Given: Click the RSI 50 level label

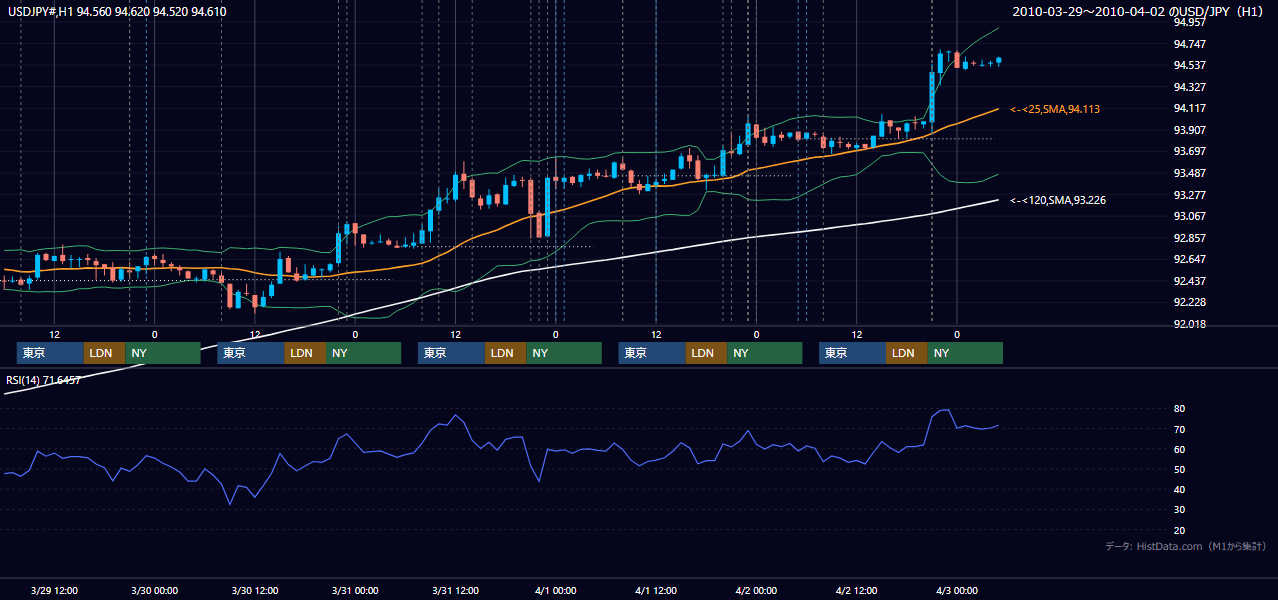Looking at the screenshot, I should [1179, 469].
